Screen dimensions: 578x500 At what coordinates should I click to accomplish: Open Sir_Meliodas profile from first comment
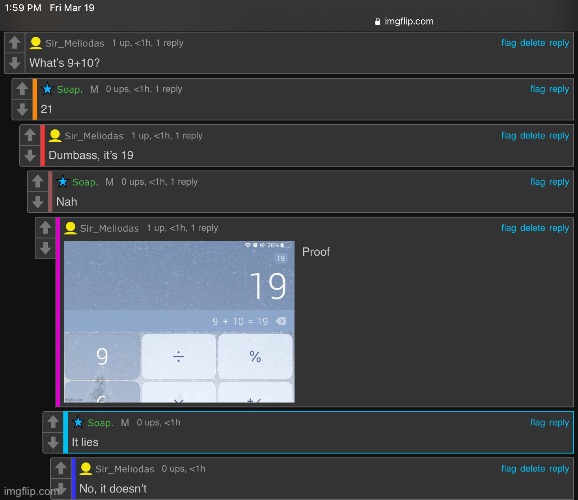point(75,43)
